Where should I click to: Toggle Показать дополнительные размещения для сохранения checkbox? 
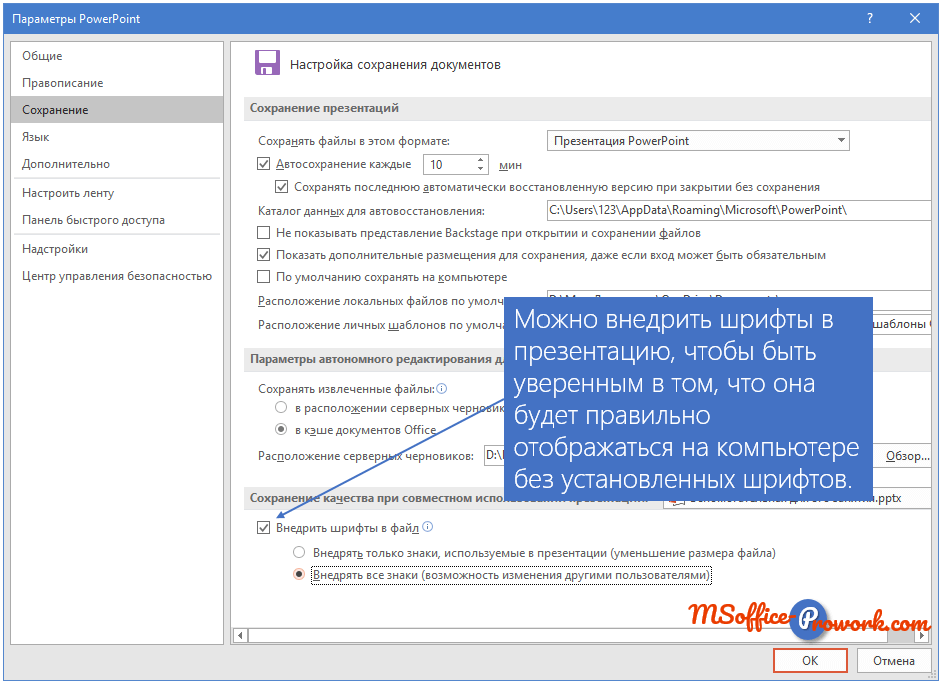(263, 255)
